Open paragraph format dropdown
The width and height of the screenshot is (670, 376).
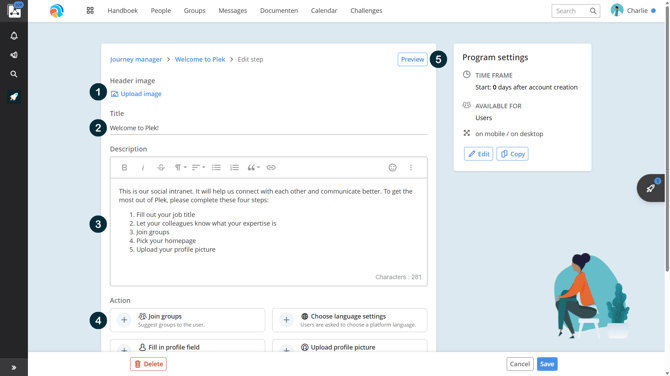click(x=180, y=167)
